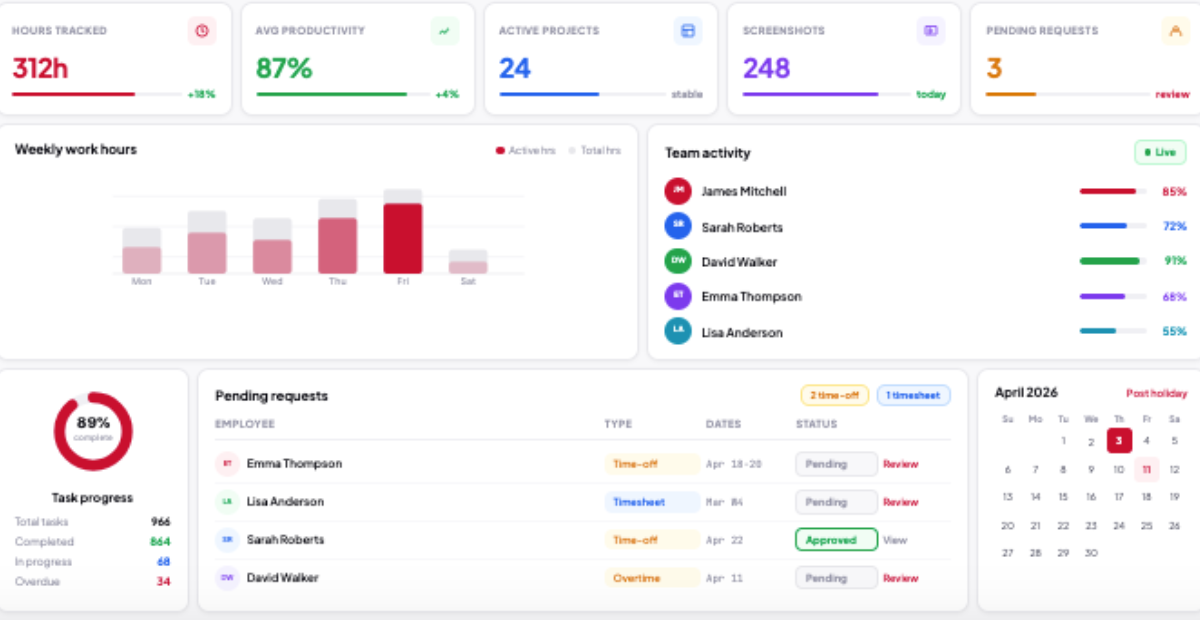Click the 312h hours tracked value
This screenshot has height=620, width=1200.
tap(39, 68)
